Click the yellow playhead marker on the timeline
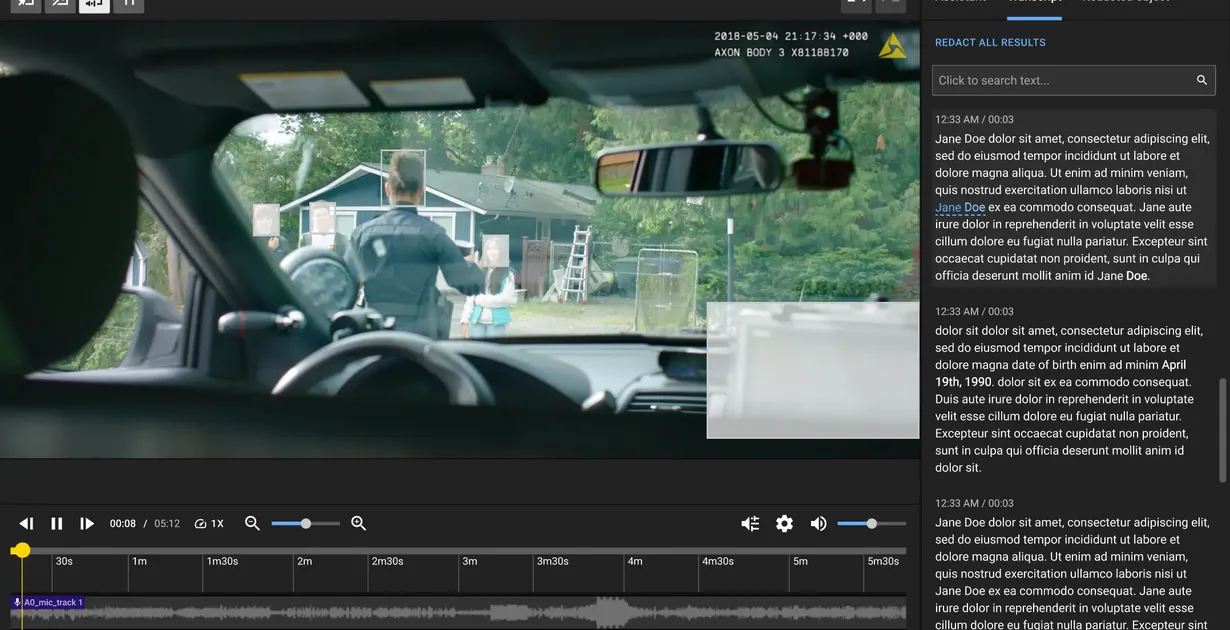 tap(21, 548)
